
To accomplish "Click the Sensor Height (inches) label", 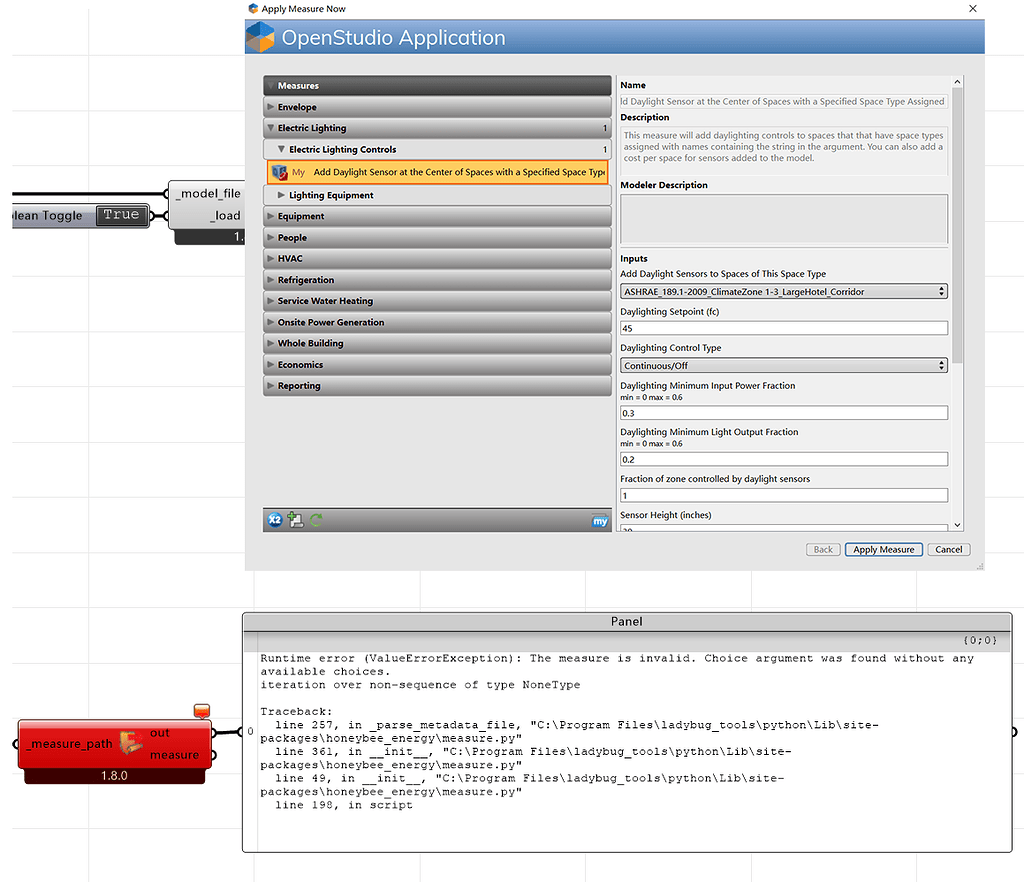I will 665,515.
